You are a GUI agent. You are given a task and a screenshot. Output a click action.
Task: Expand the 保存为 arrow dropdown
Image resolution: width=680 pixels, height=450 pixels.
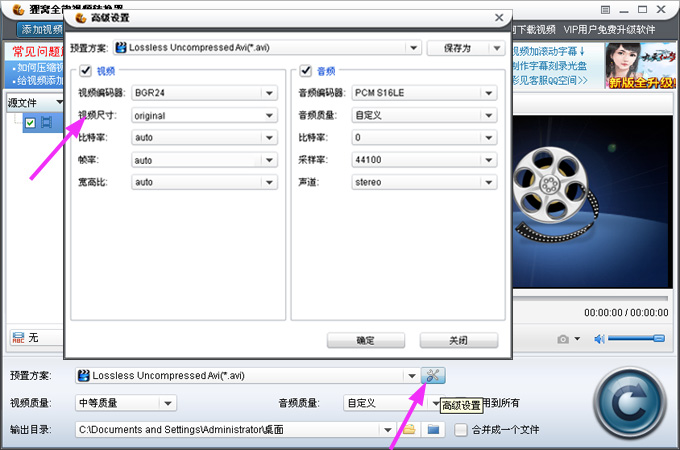(x=497, y=48)
